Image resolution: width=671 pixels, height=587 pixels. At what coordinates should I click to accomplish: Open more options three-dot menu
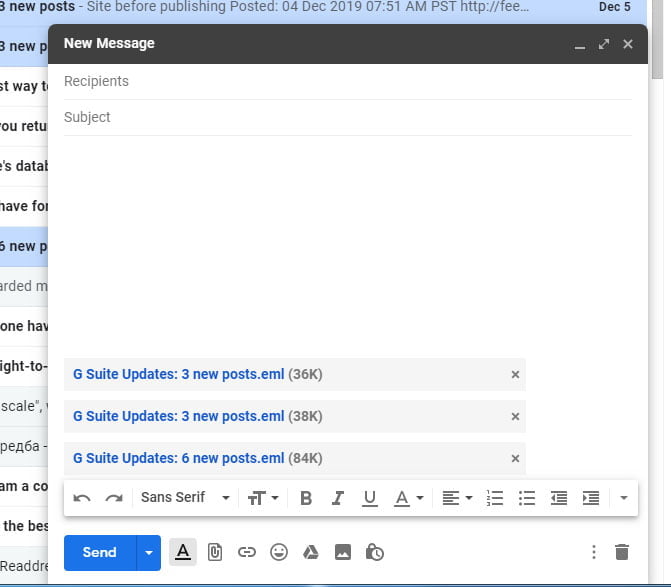click(594, 552)
